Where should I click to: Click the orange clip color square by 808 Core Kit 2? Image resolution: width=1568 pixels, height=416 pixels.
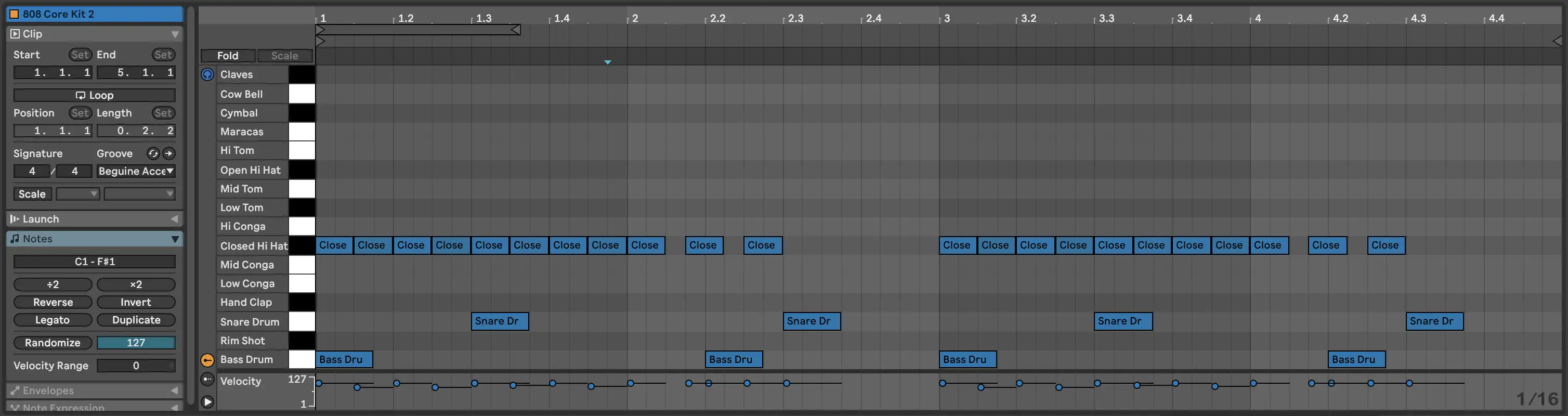[14, 14]
